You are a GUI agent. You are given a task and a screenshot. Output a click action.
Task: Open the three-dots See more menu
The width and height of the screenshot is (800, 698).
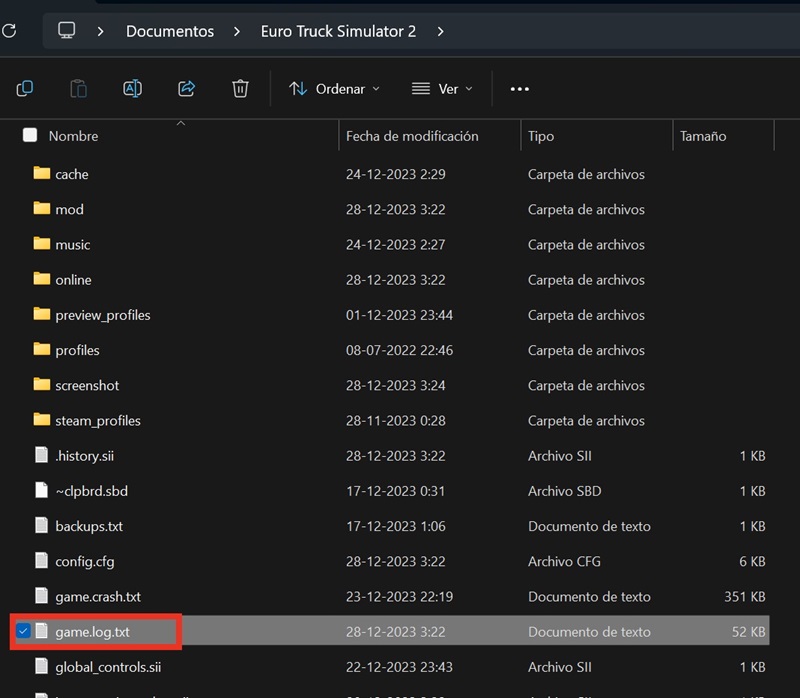519,89
